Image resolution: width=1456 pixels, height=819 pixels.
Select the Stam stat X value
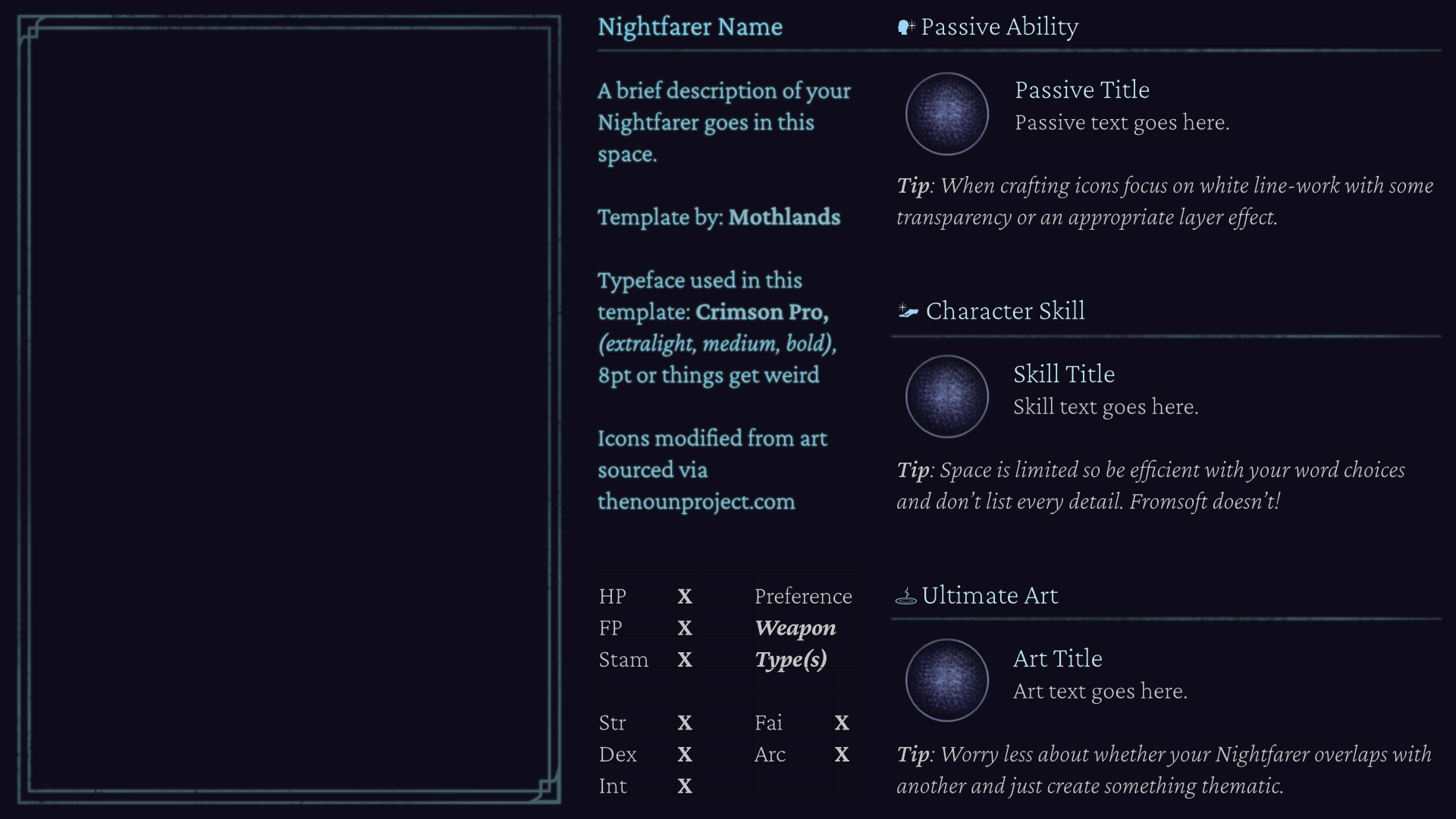click(685, 661)
